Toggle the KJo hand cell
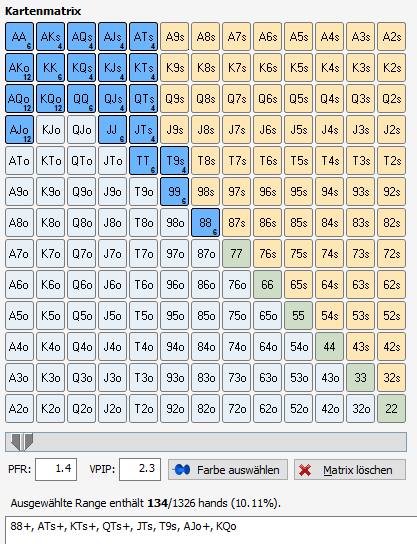Viewport: 417px width, 544px height. (x=51, y=130)
